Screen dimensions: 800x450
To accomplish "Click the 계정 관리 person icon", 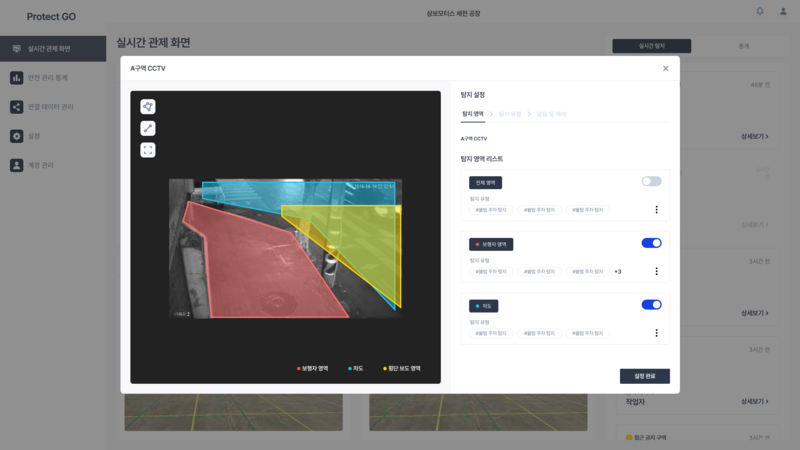I will (x=16, y=165).
